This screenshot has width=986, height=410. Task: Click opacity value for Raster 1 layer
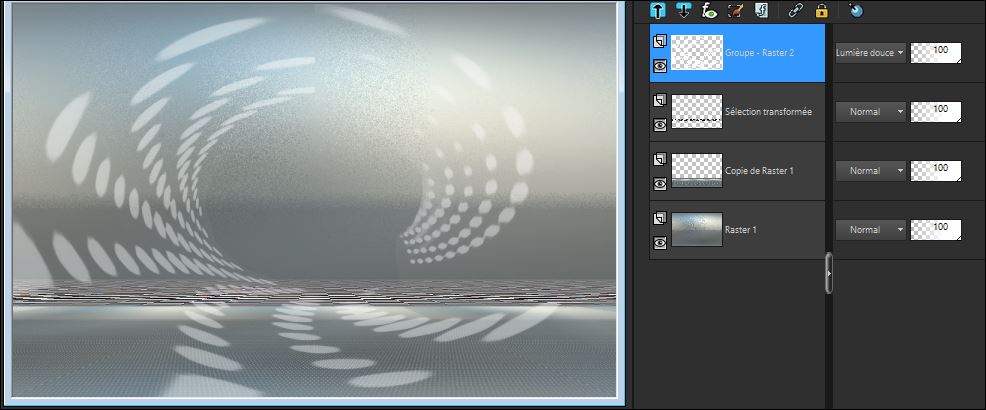coord(936,230)
